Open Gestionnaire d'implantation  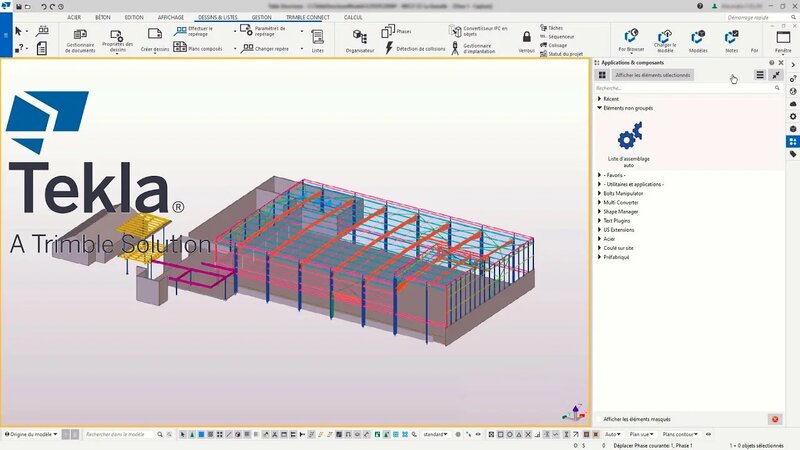[x=473, y=48]
